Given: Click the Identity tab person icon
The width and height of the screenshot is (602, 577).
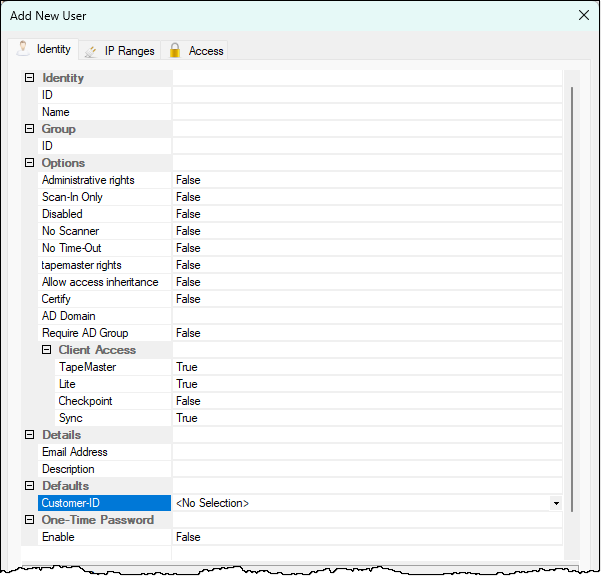Looking at the screenshot, I should click(23, 48).
